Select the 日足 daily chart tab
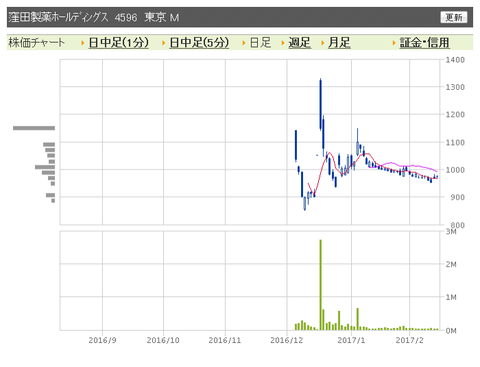480x367 pixels. coord(260,43)
